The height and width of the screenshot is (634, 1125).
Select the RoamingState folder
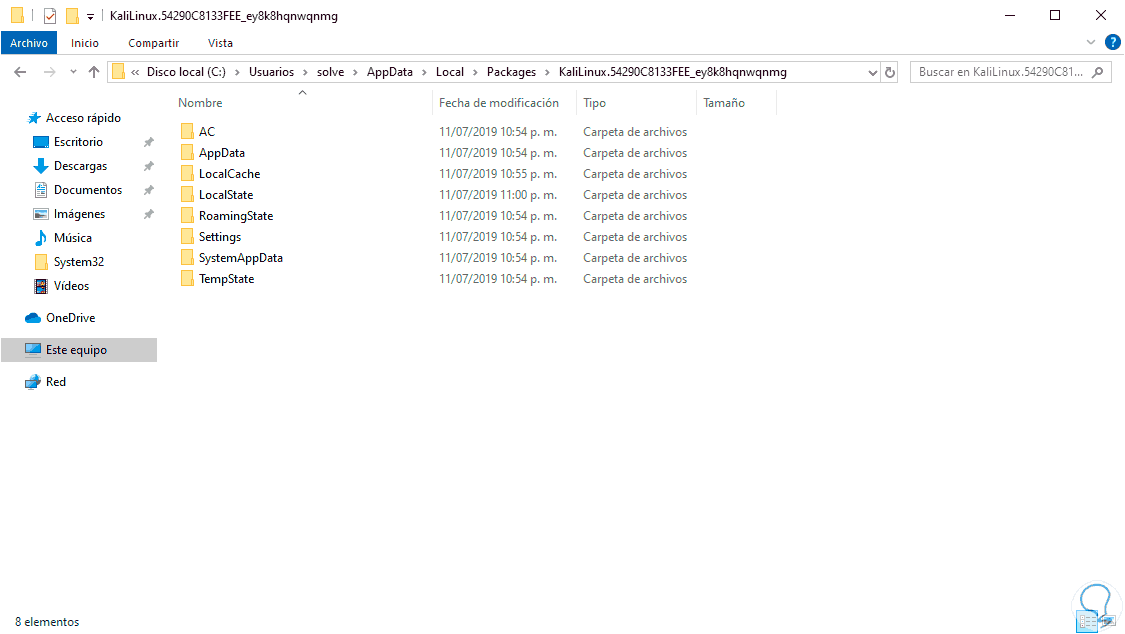tap(227, 216)
